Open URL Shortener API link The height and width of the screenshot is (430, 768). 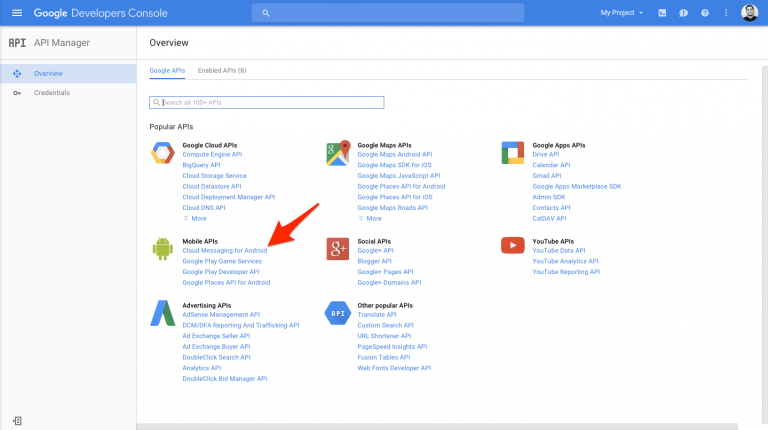pyautogui.click(x=384, y=336)
